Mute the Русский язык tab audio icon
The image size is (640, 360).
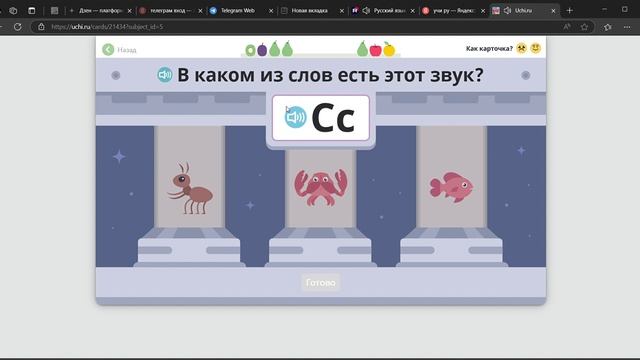(x=366, y=11)
